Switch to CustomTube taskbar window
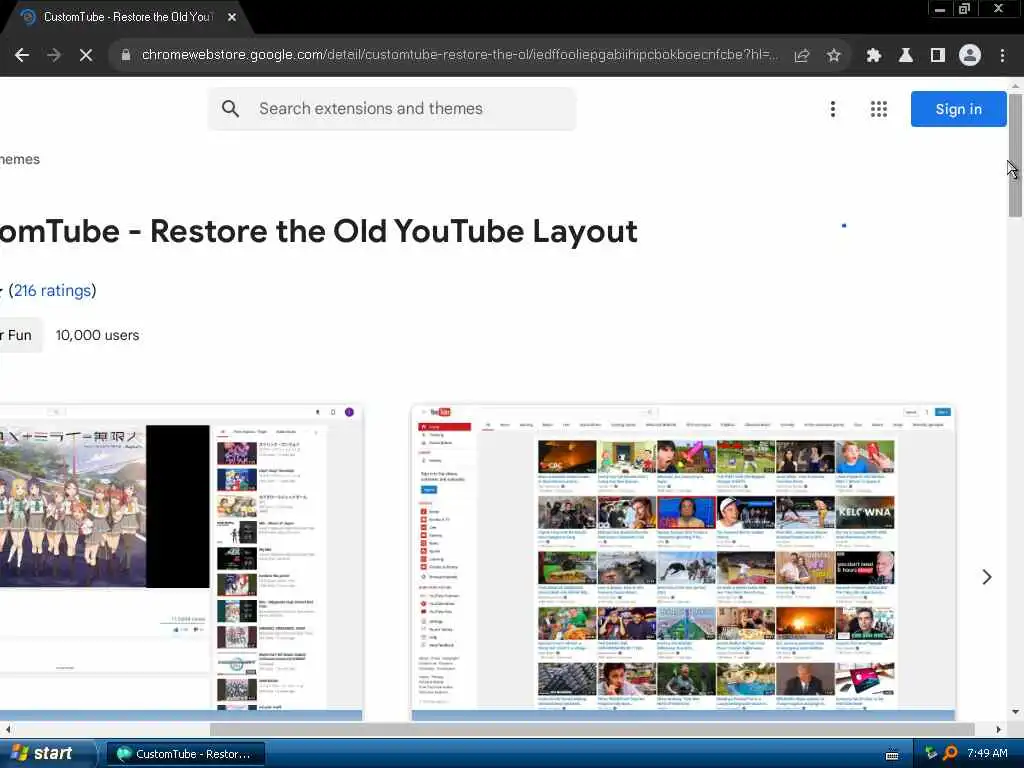The image size is (1024, 768). 185,754
